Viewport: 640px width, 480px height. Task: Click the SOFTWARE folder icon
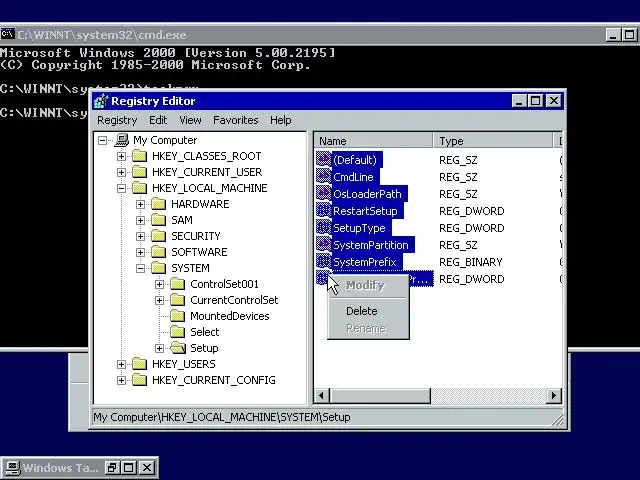[x=159, y=252]
